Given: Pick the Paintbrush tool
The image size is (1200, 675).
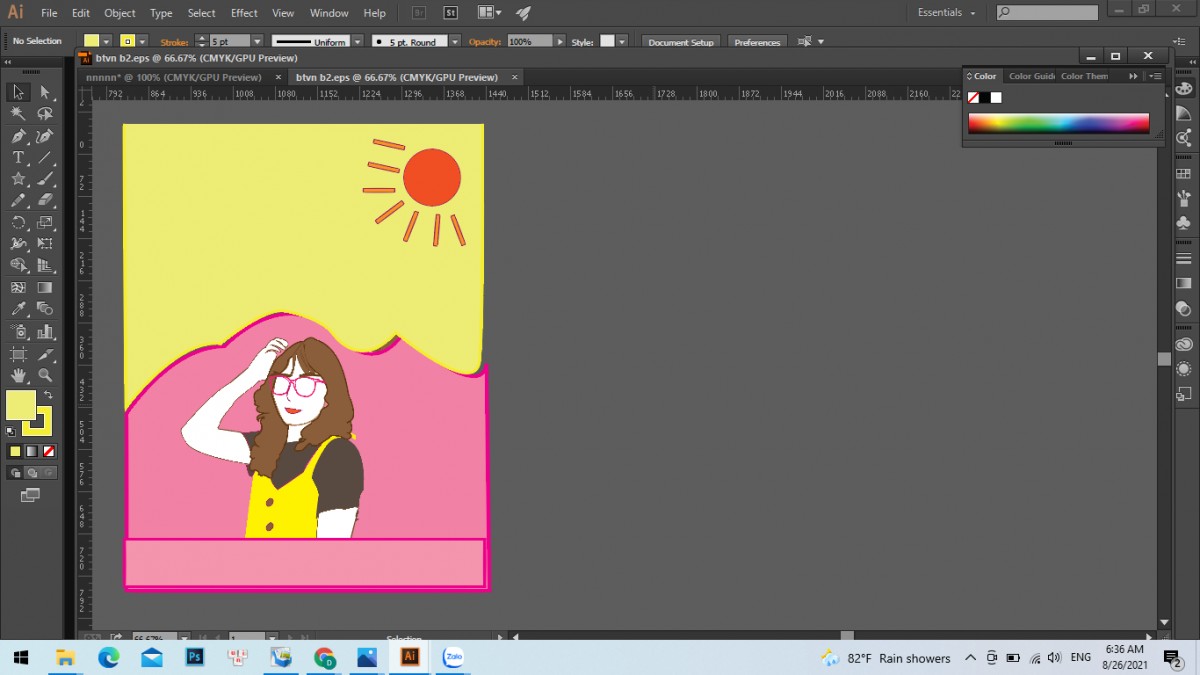Looking at the screenshot, I should pos(45,179).
